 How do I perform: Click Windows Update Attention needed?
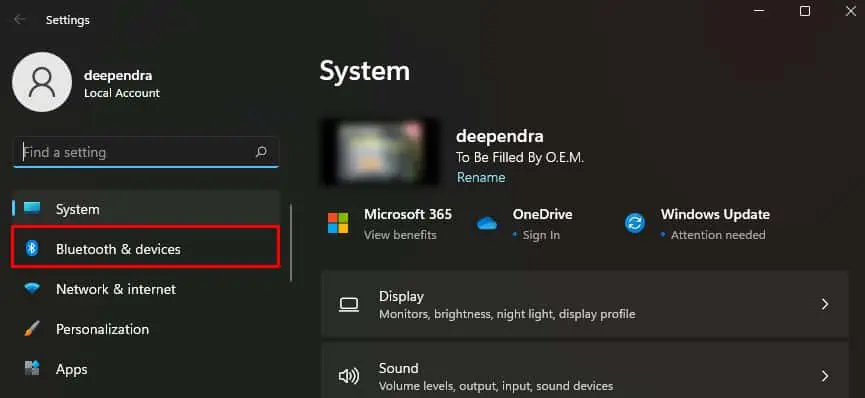(x=718, y=235)
